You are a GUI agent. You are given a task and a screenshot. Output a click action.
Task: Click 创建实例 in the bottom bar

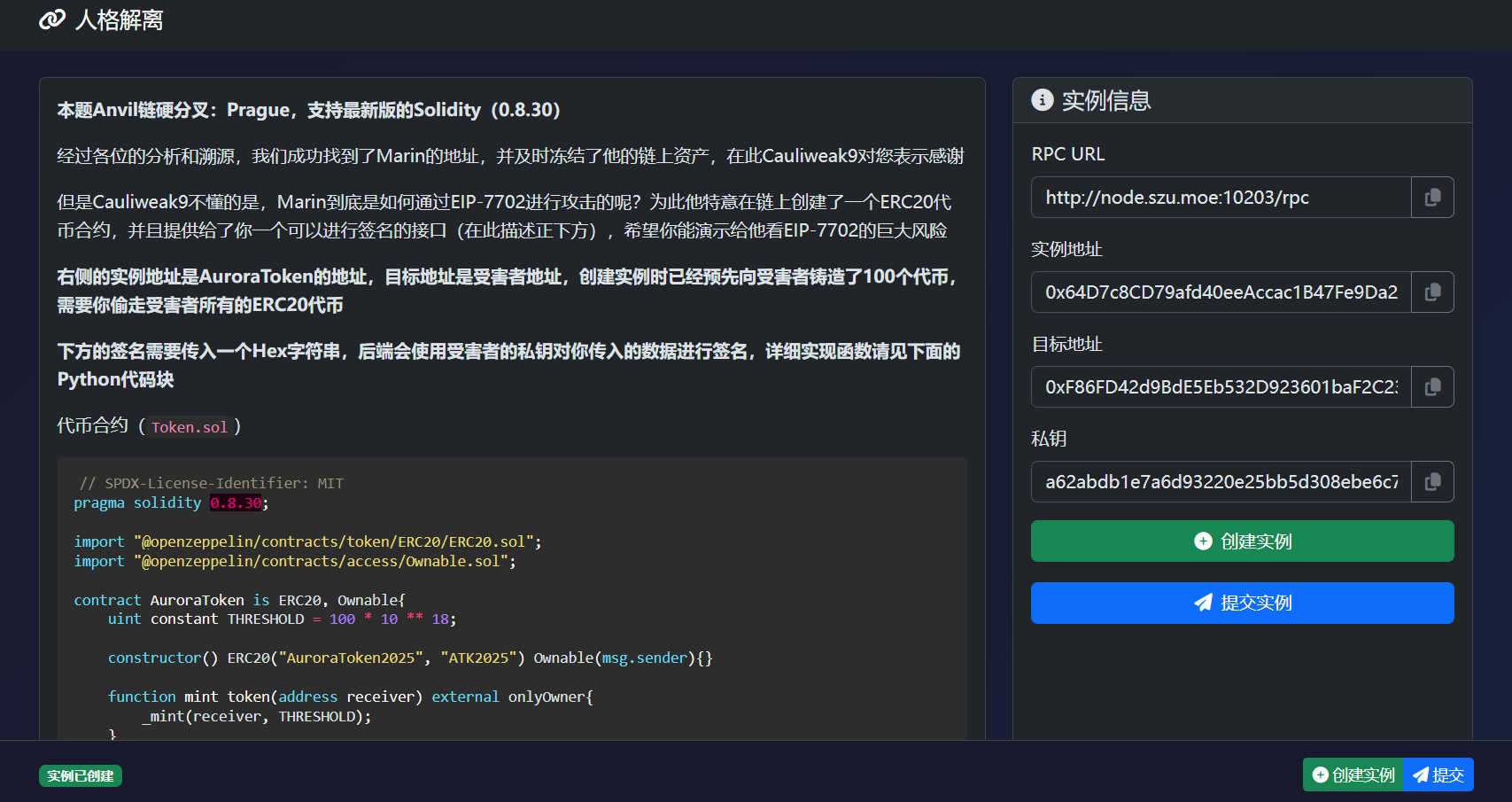coord(1353,775)
